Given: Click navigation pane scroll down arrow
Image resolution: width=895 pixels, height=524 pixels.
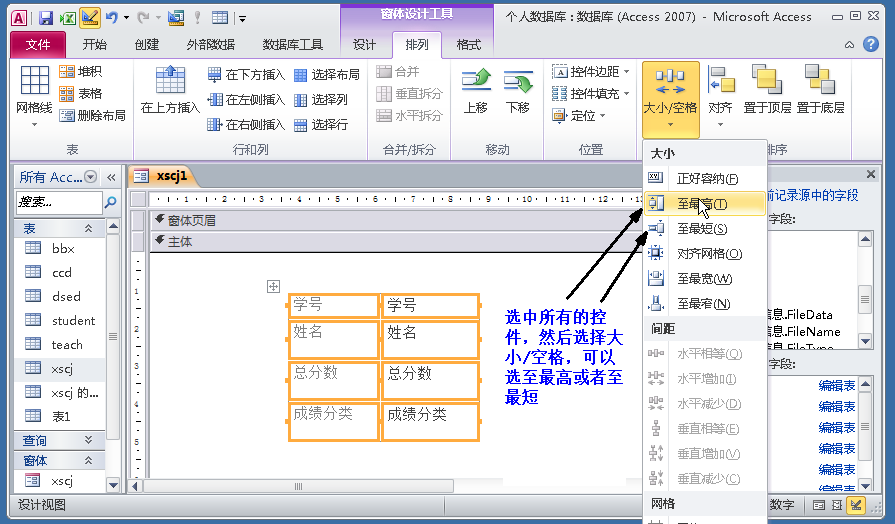Looking at the screenshot, I should 113,486.
